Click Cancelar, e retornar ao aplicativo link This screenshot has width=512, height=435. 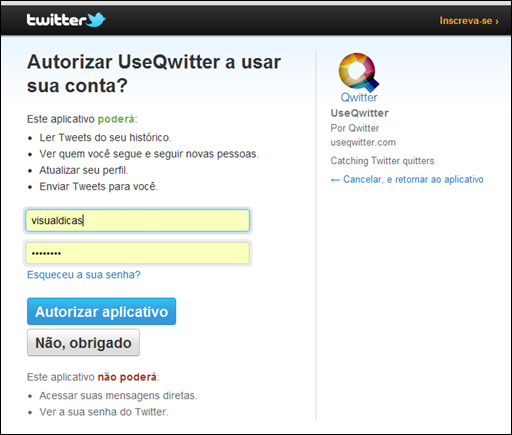click(x=413, y=179)
